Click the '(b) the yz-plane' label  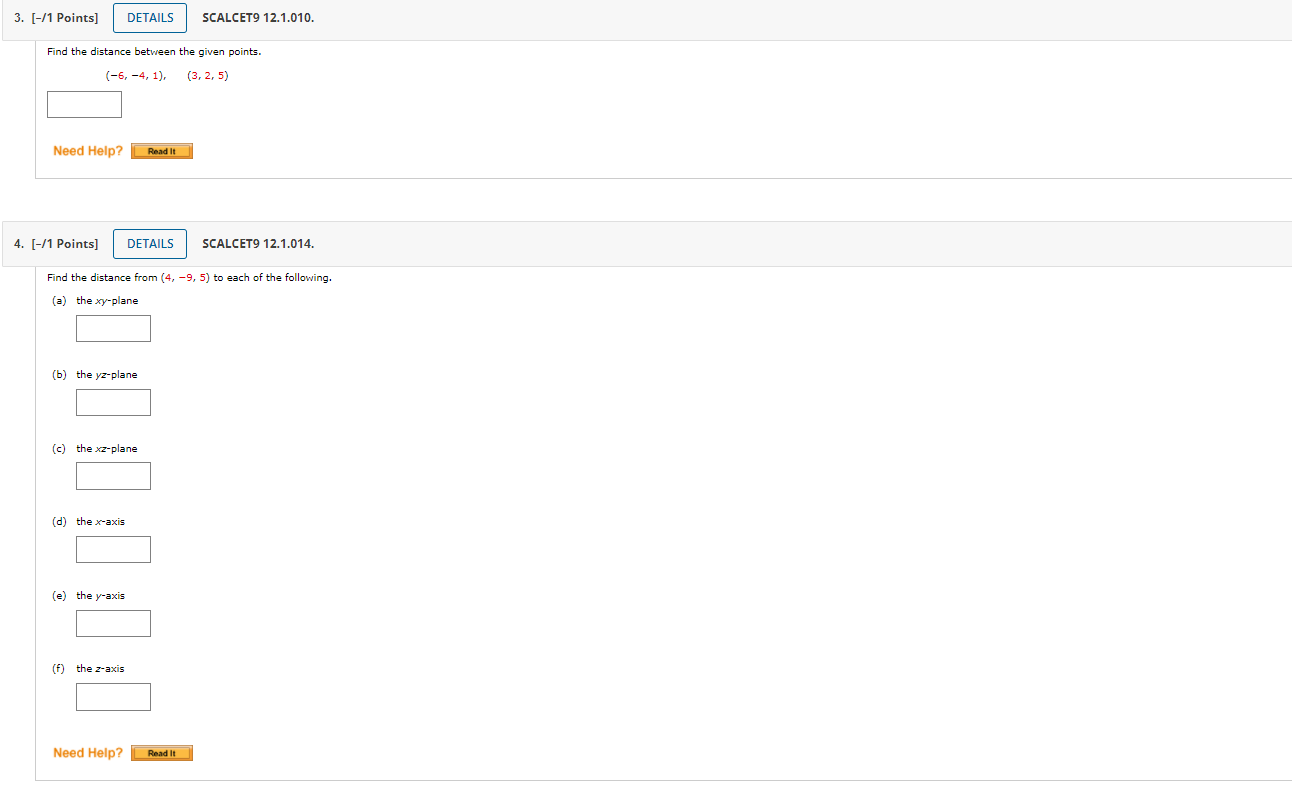coord(95,375)
